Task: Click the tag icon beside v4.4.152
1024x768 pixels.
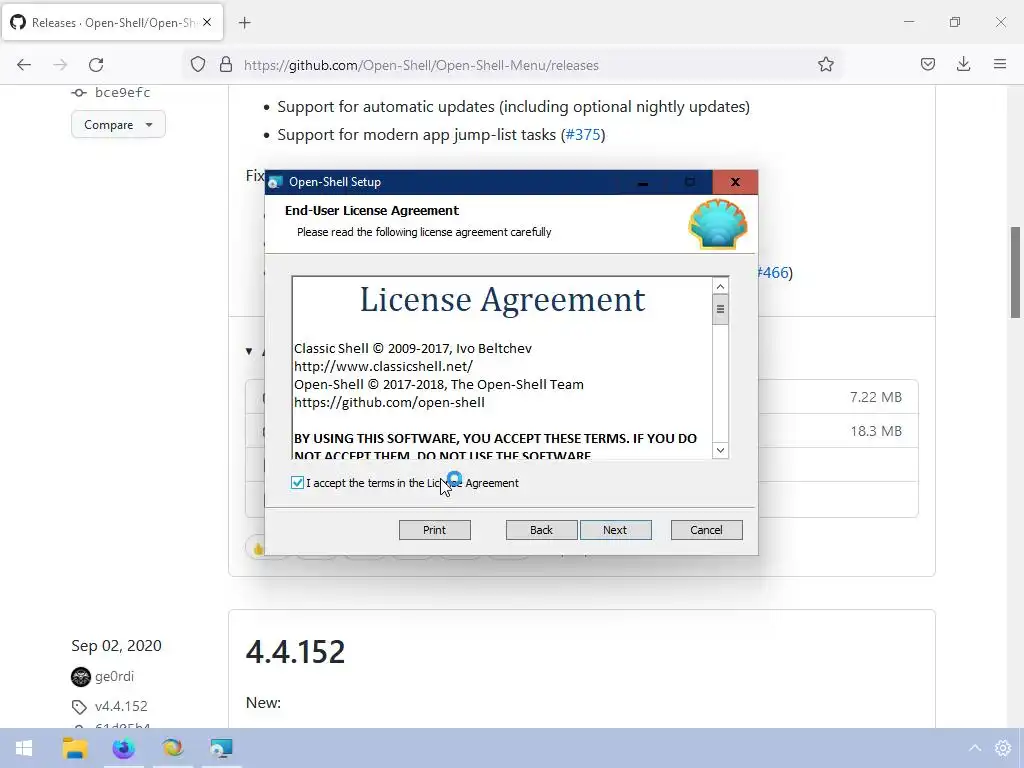Action: [x=79, y=707]
